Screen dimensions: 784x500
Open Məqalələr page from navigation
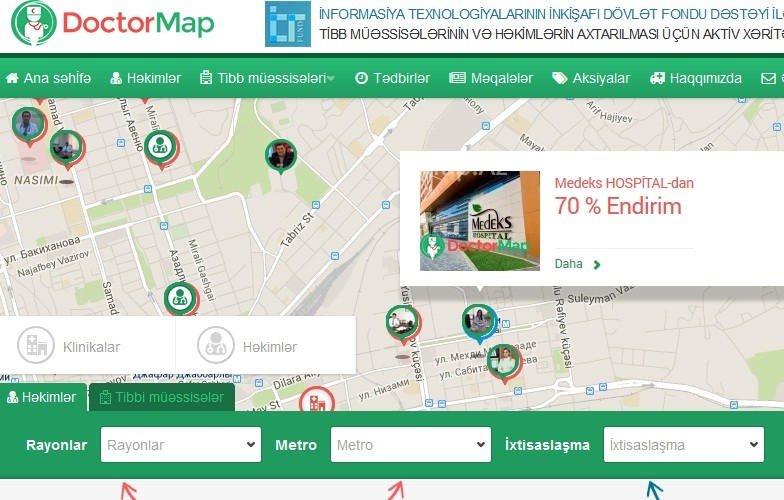click(x=491, y=78)
